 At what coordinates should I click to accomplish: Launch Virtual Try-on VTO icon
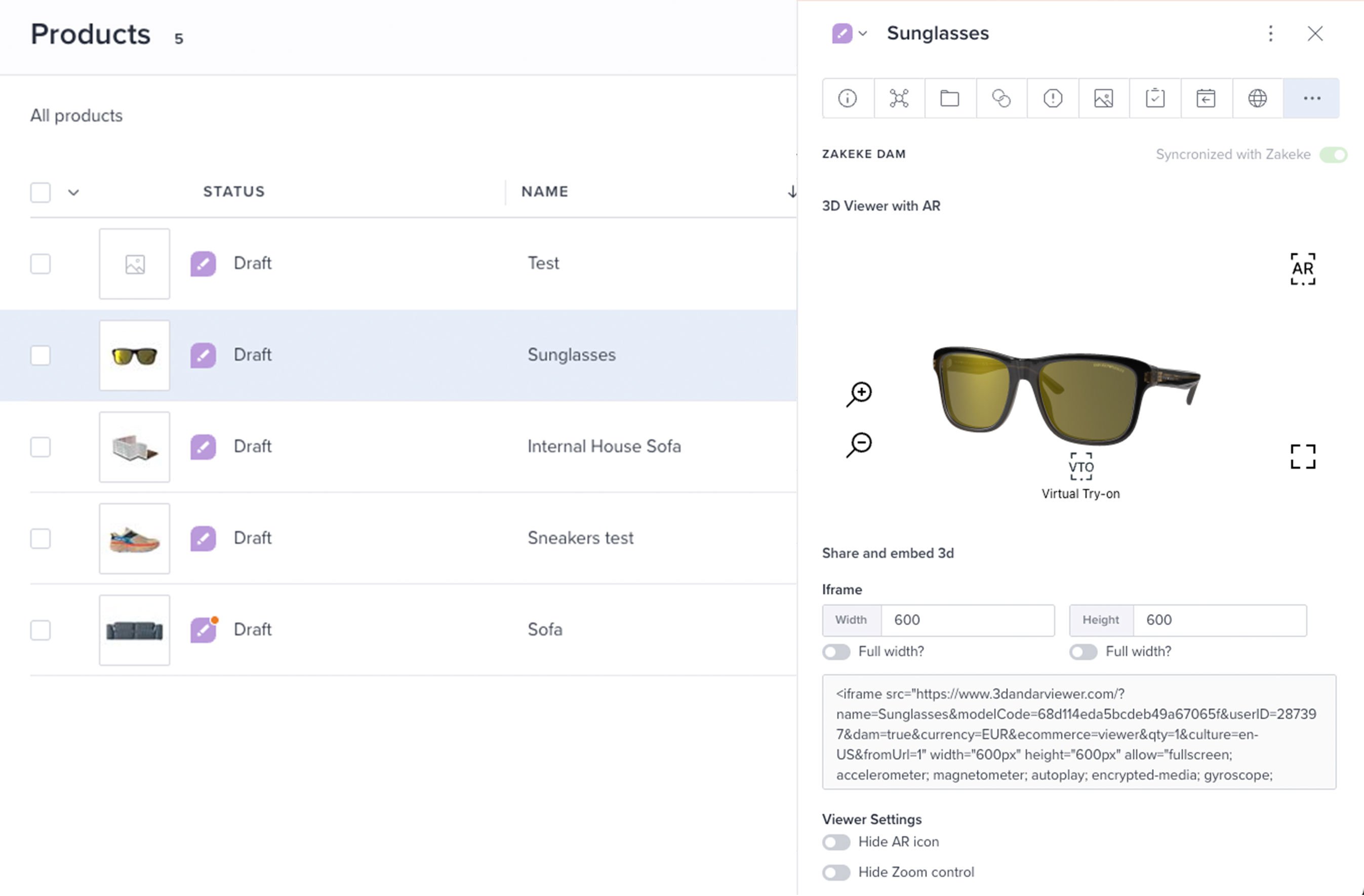1080,467
